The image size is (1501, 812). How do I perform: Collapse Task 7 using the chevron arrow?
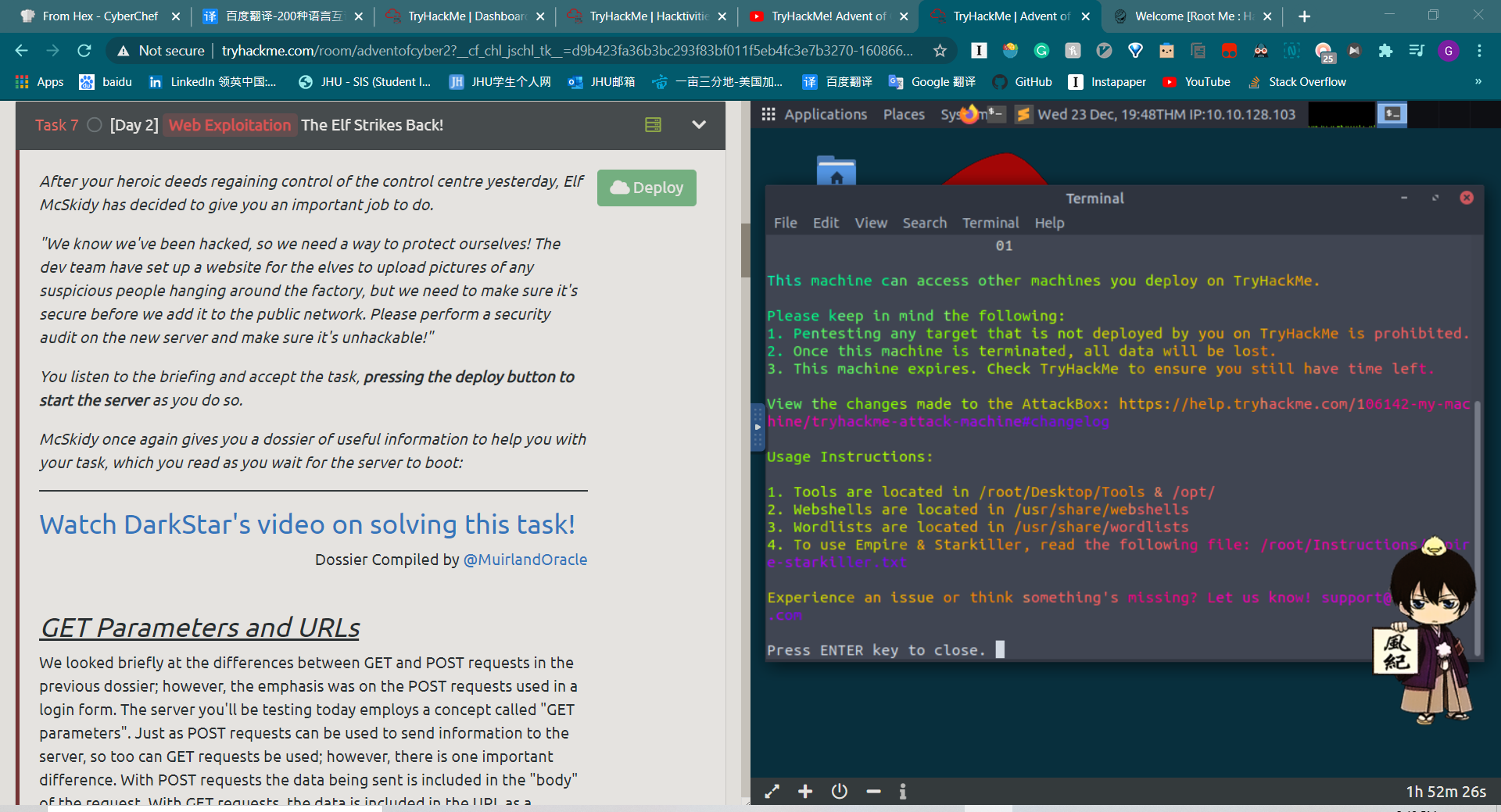699,125
